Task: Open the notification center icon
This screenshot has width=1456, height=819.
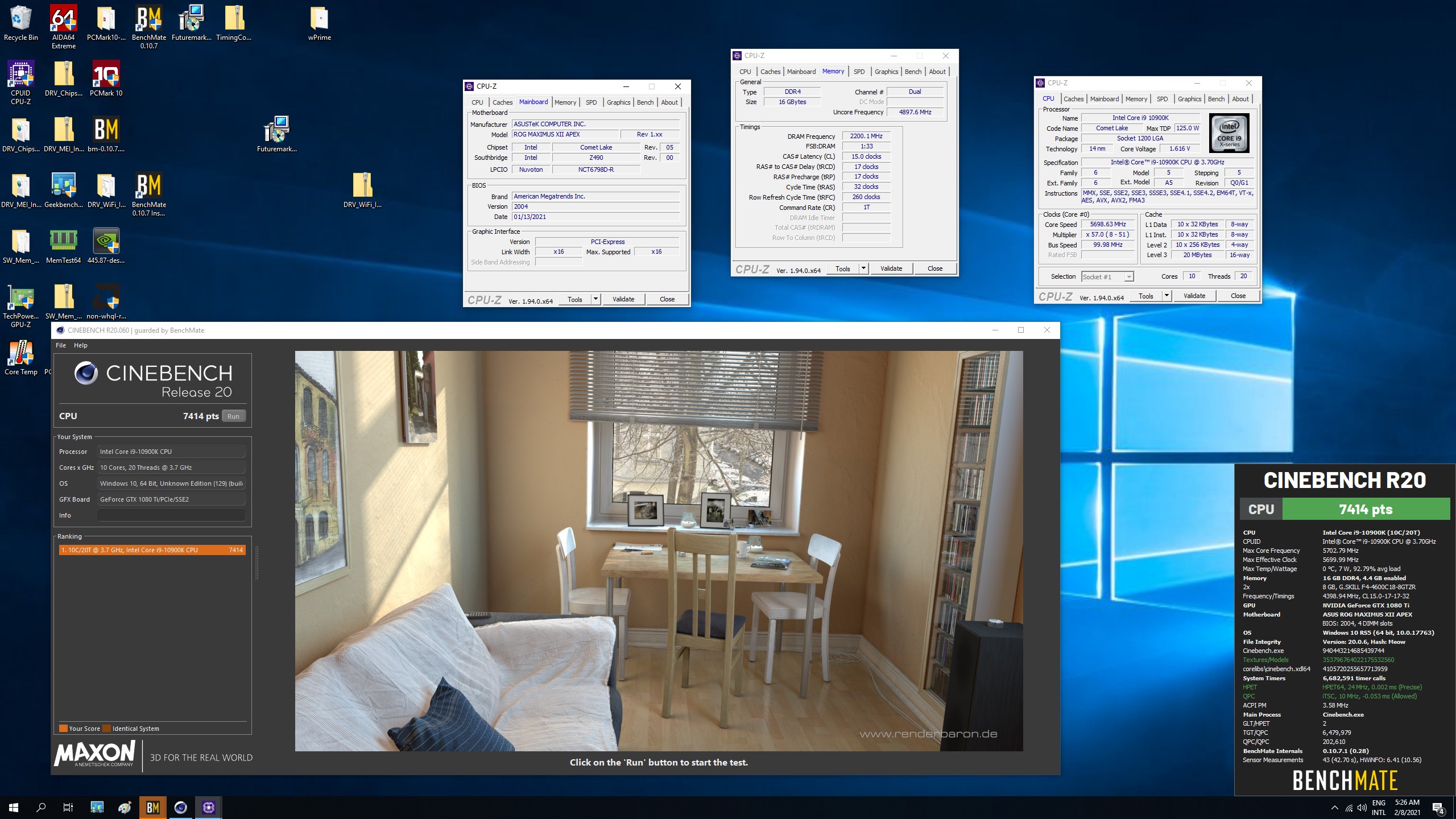Action: (1439, 807)
